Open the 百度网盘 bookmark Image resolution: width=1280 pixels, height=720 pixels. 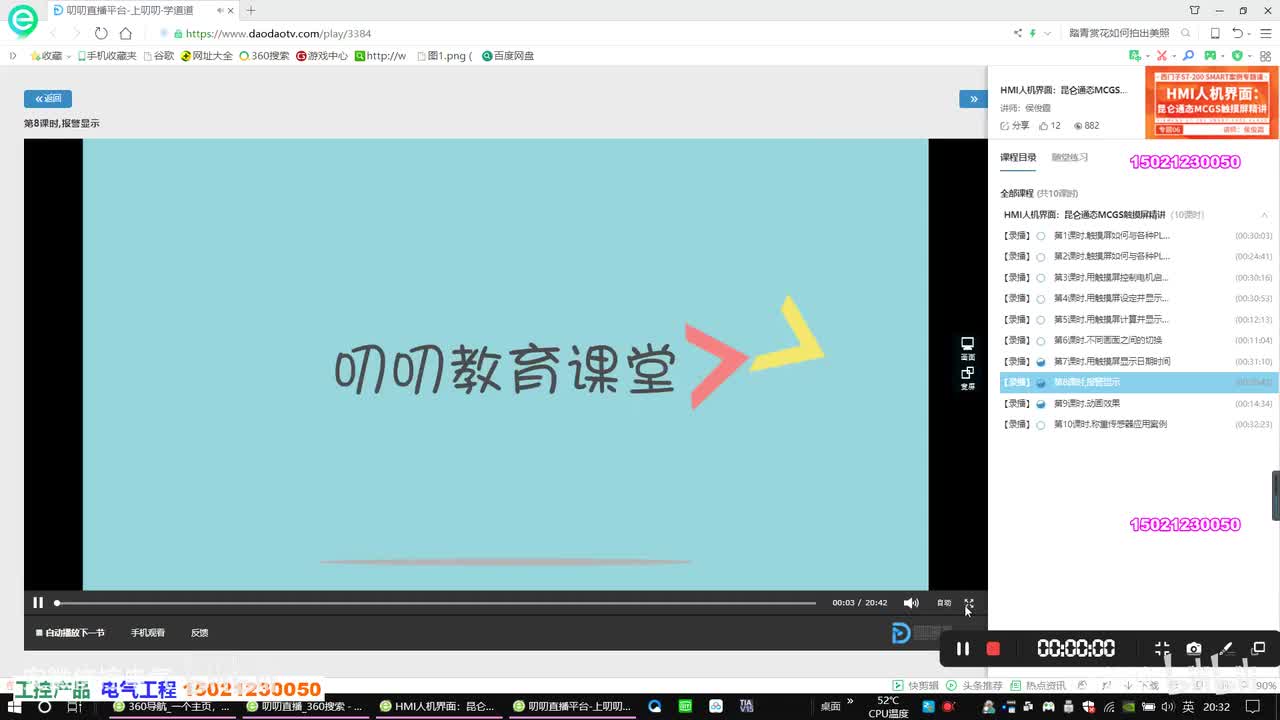[508, 56]
